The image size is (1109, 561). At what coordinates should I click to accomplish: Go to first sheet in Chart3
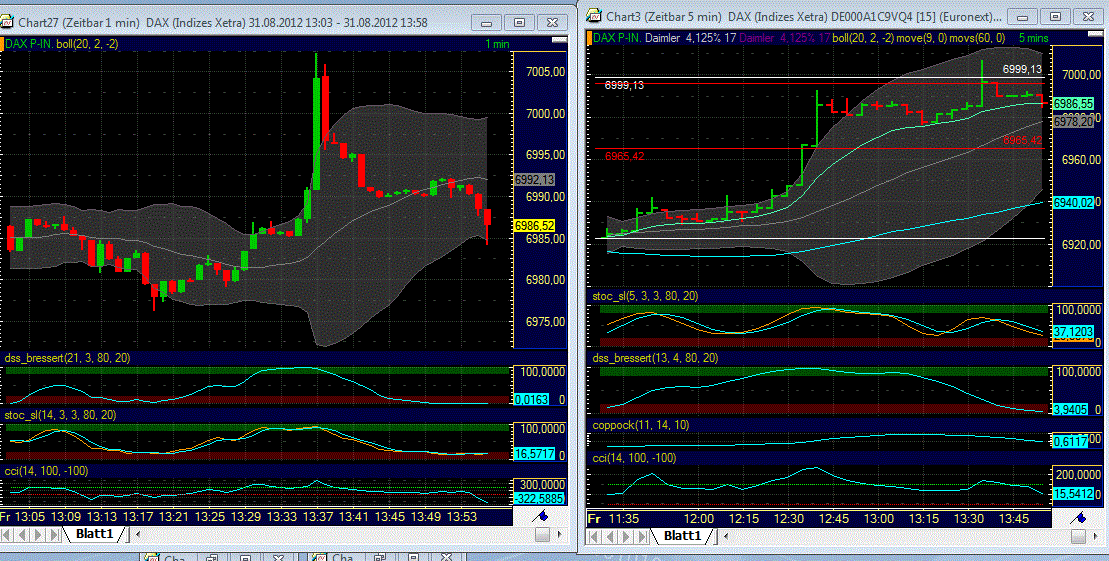click(x=595, y=537)
